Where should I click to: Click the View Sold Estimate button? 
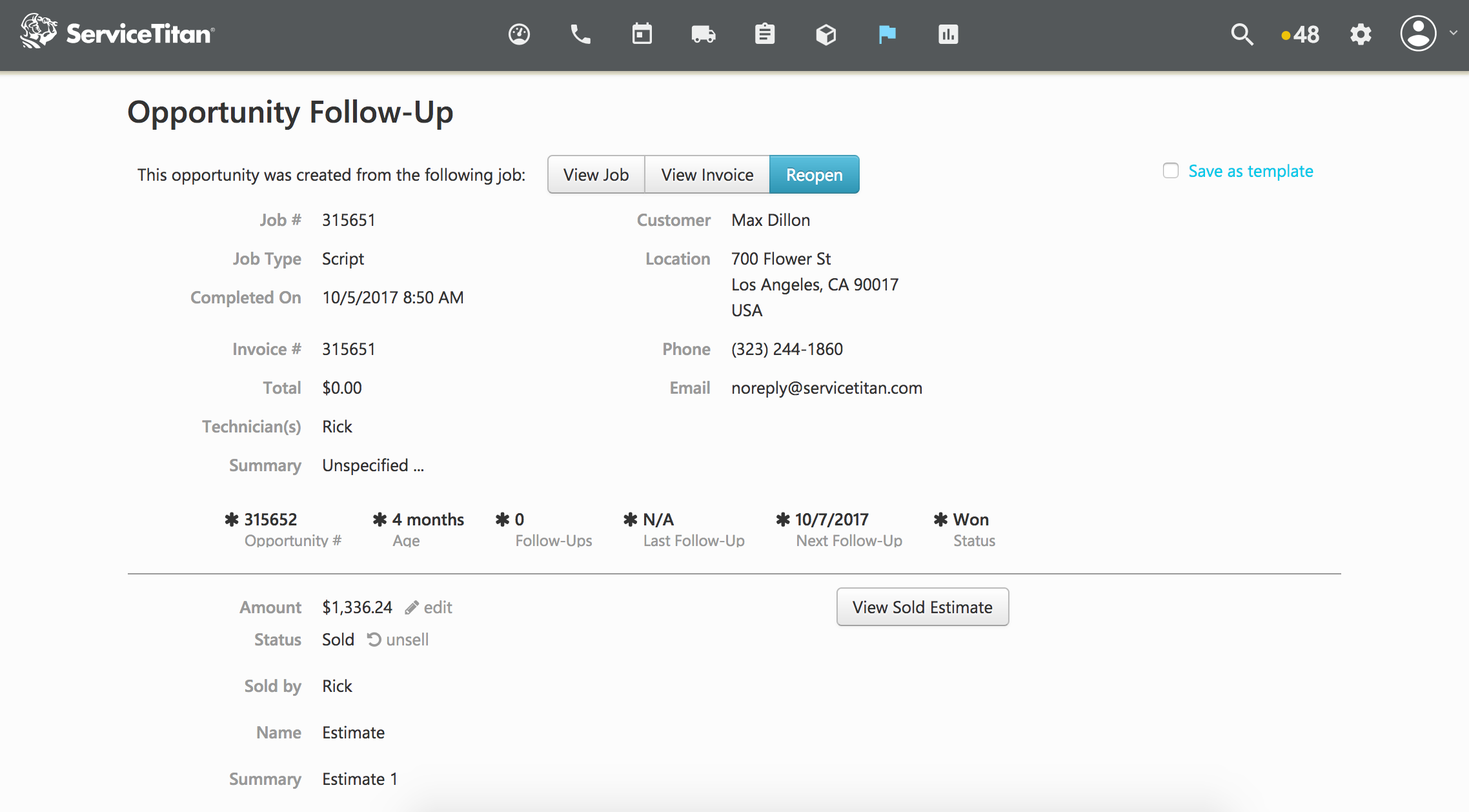click(x=922, y=607)
